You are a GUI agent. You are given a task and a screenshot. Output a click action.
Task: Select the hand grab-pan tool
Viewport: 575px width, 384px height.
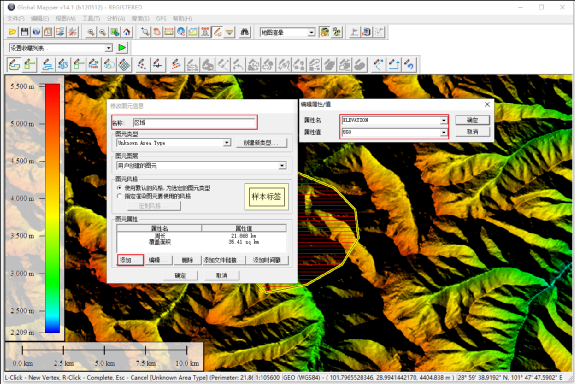(x=157, y=32)
